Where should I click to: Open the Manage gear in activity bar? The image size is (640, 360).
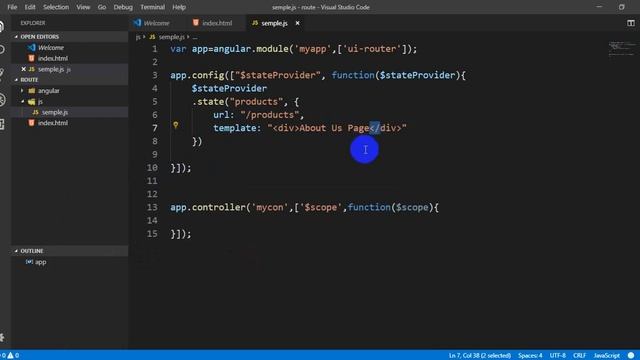[2, 337]
